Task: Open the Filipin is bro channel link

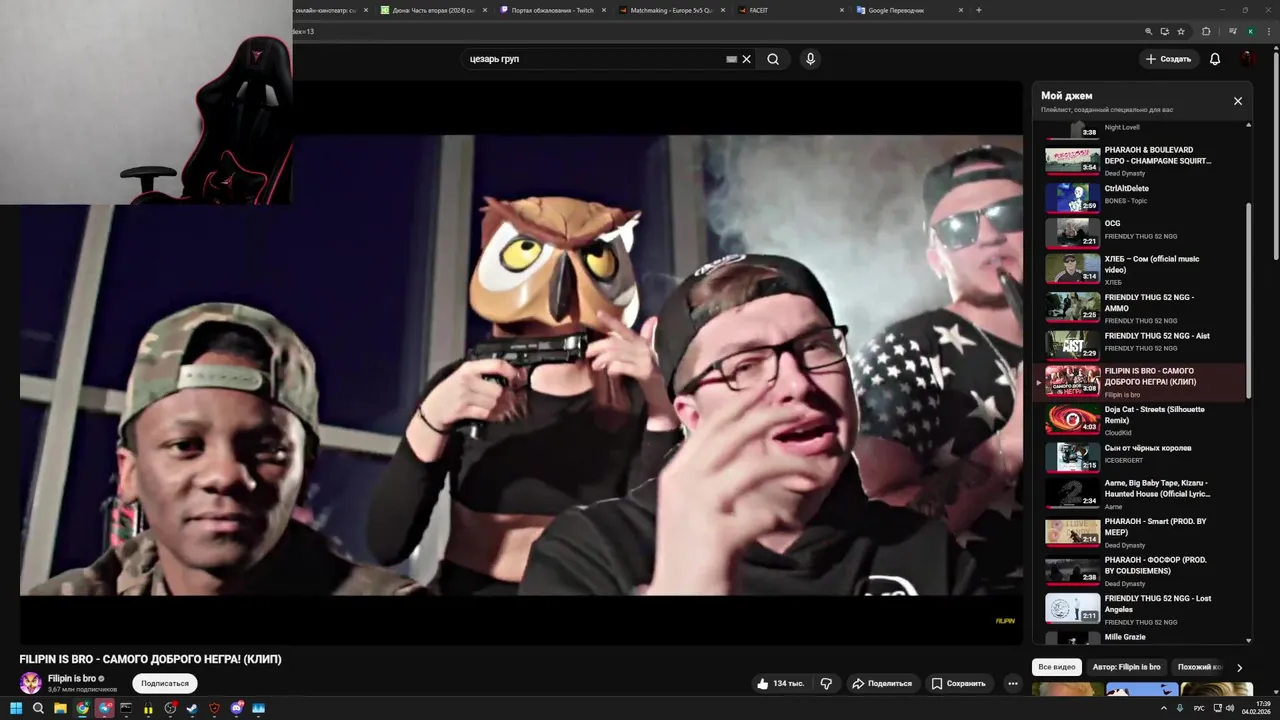Action: 72,678
